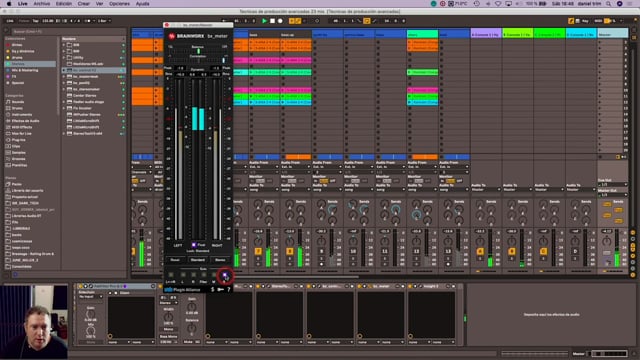Open the Ayuda menu

point(142,4)
